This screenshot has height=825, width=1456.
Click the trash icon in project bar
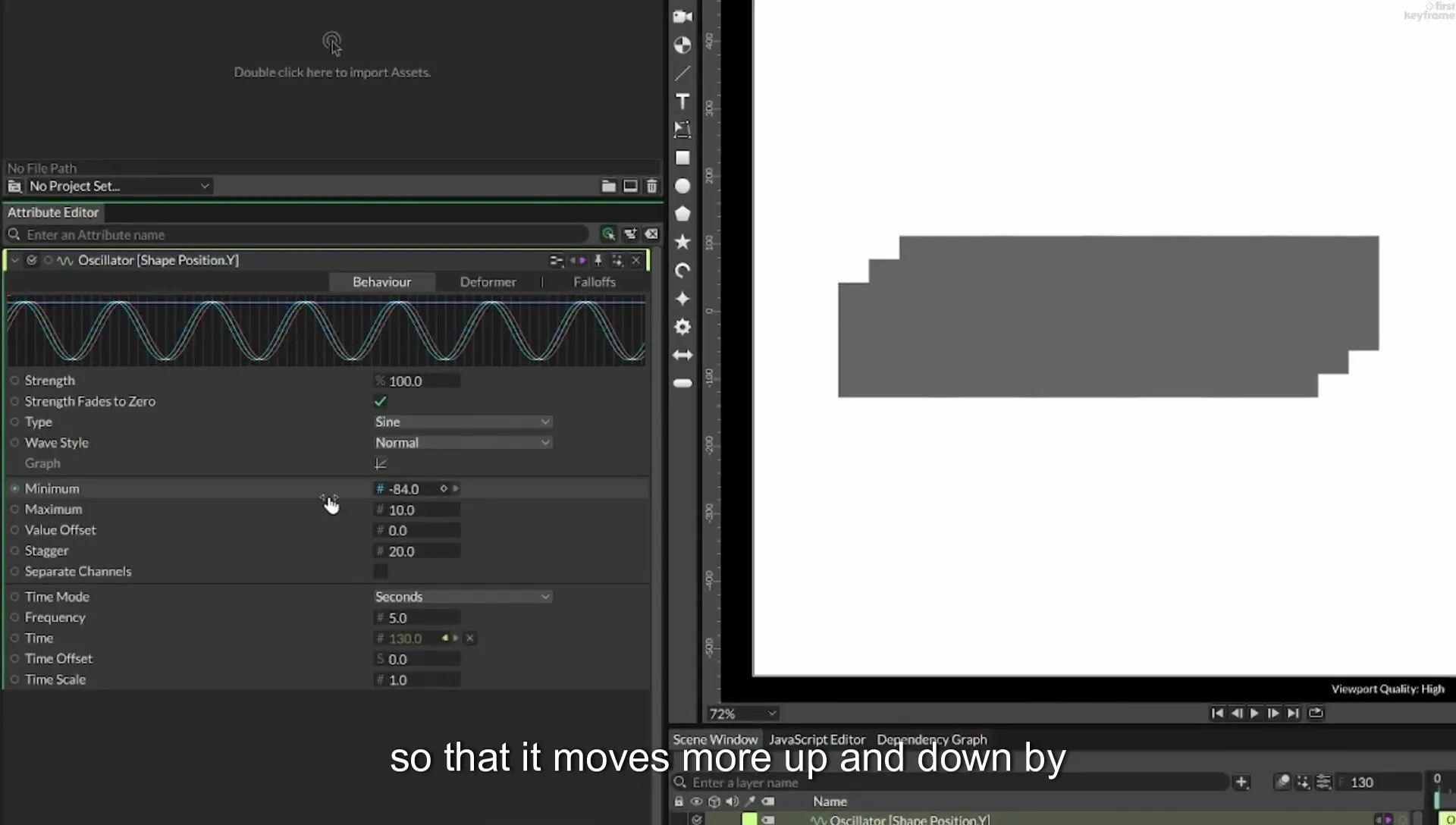(651, 186)
